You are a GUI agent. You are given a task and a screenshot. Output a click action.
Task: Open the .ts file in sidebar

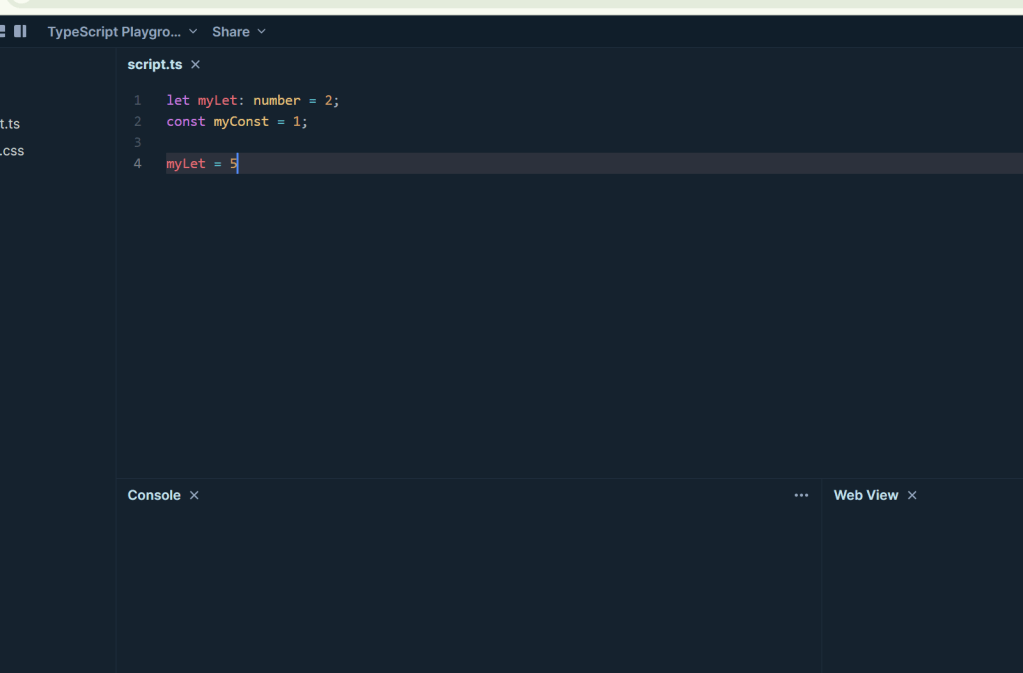click(x=10, y=124)
